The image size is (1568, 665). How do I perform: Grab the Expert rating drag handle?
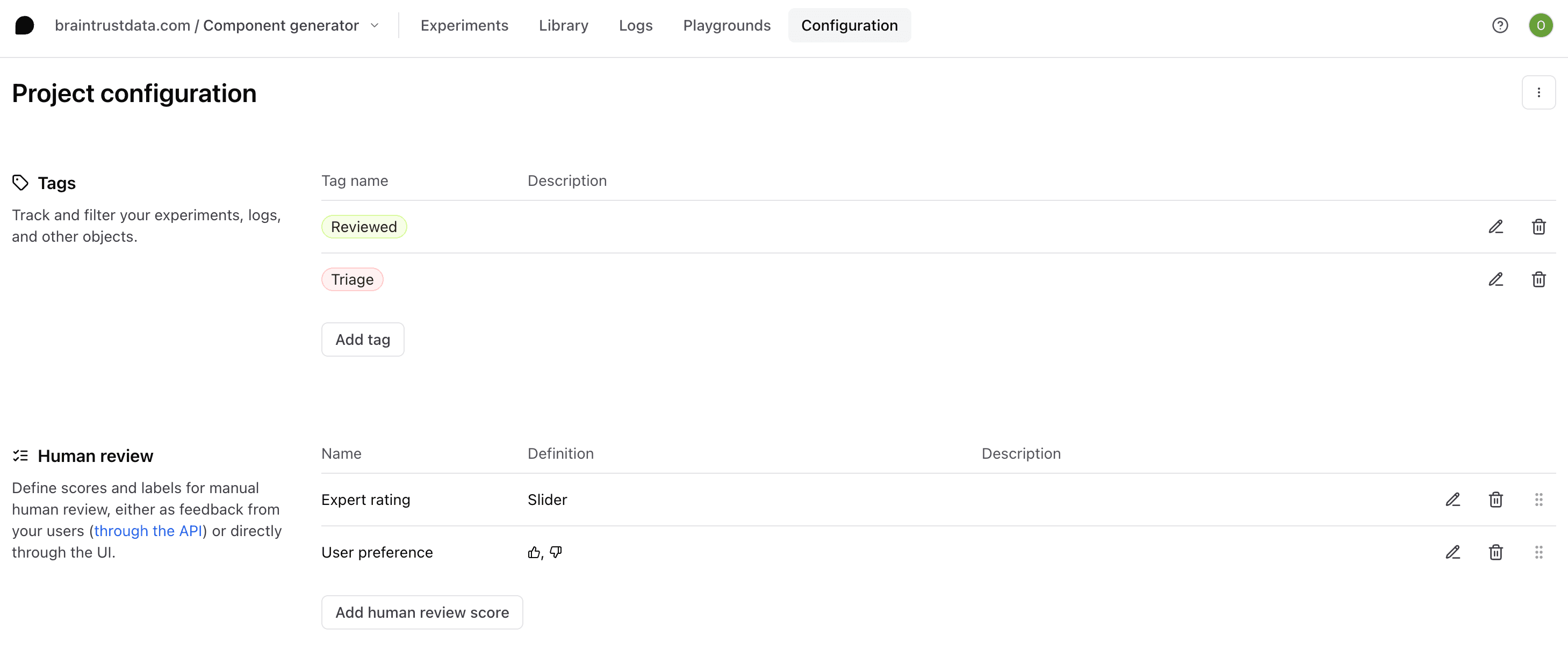(1540, 500)
